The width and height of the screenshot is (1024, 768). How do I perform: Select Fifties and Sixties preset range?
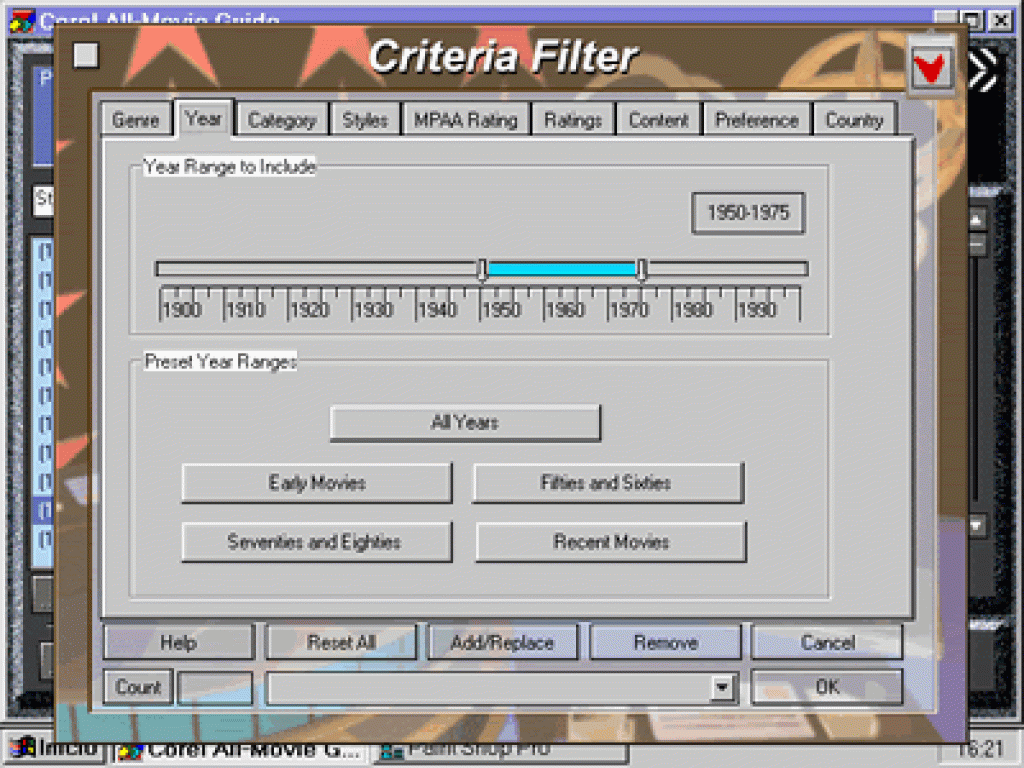point(607,483)
